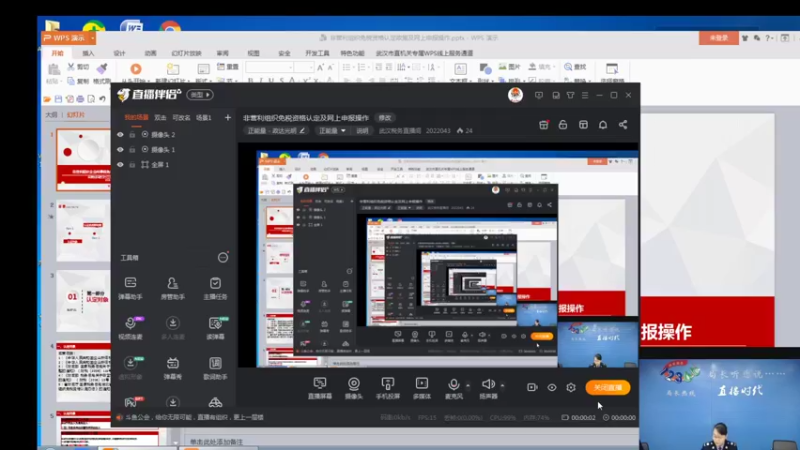This screenshot has height=450, width=800.
Task: Open settings gear beside 关闭直播
Action: tap(571, 387)
